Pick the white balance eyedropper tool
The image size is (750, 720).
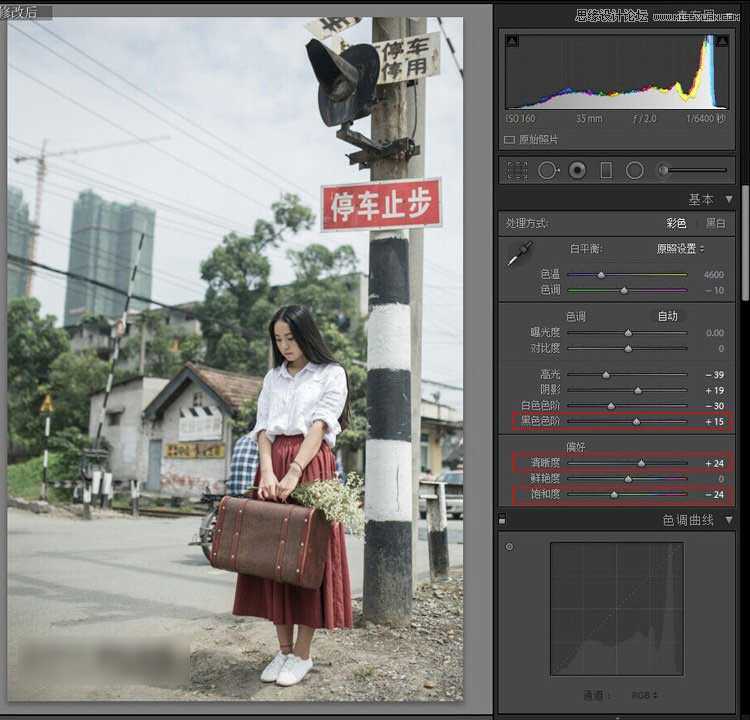[x=520, y=253]
